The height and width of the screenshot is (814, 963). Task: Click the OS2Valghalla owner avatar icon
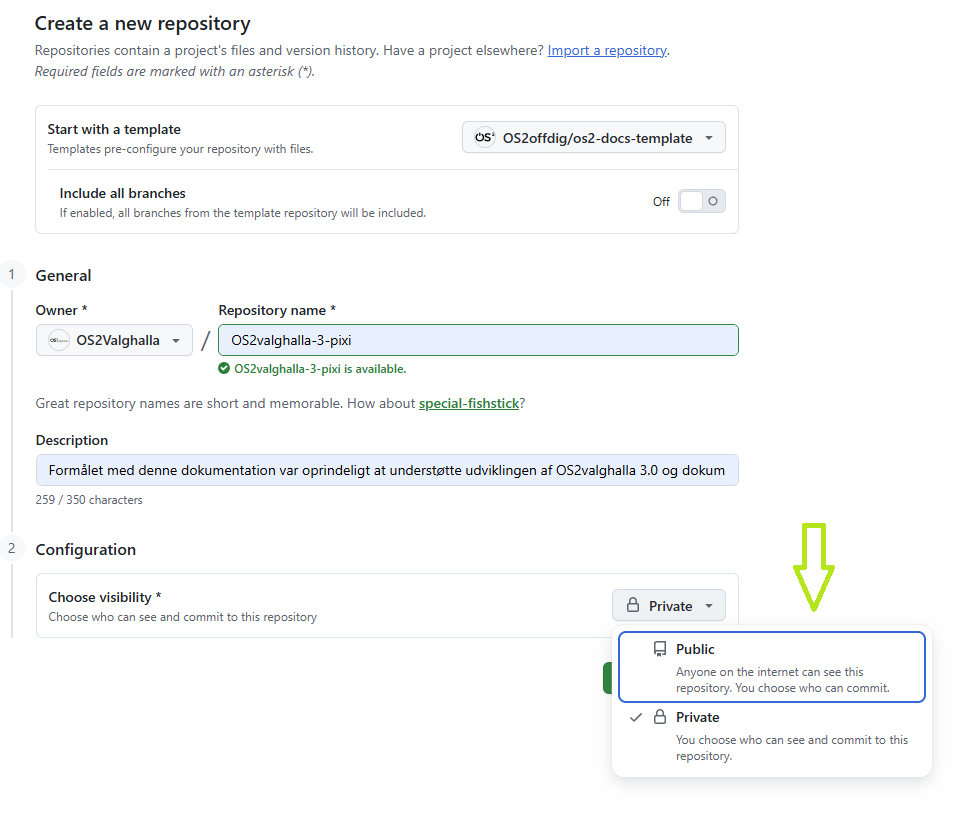click(x=59, y=340)
